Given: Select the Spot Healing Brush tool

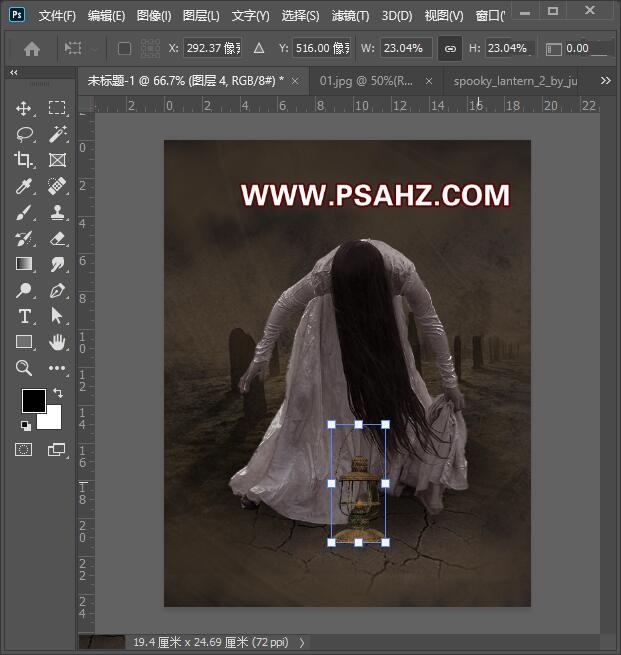Looking at the screenshot, I should click(x=57, y=186).
